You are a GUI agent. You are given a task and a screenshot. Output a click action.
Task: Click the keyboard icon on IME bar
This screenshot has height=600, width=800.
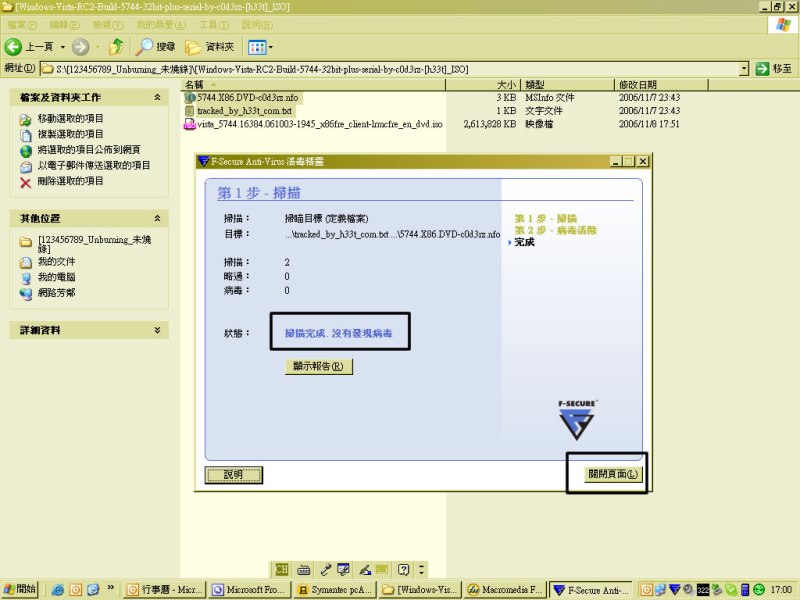point(304,569)
